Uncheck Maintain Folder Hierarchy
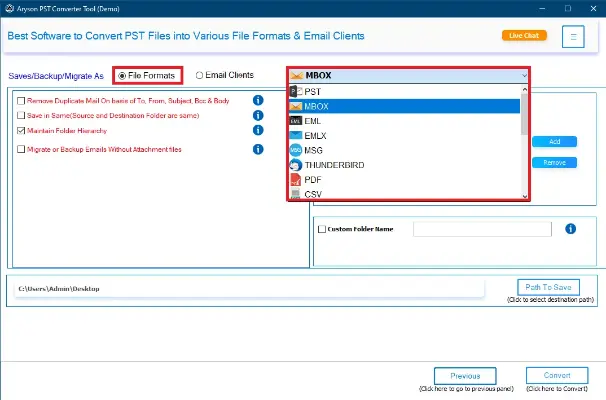Image resolution: width=606 pixels, height=400 pixels. pos(21,131)
